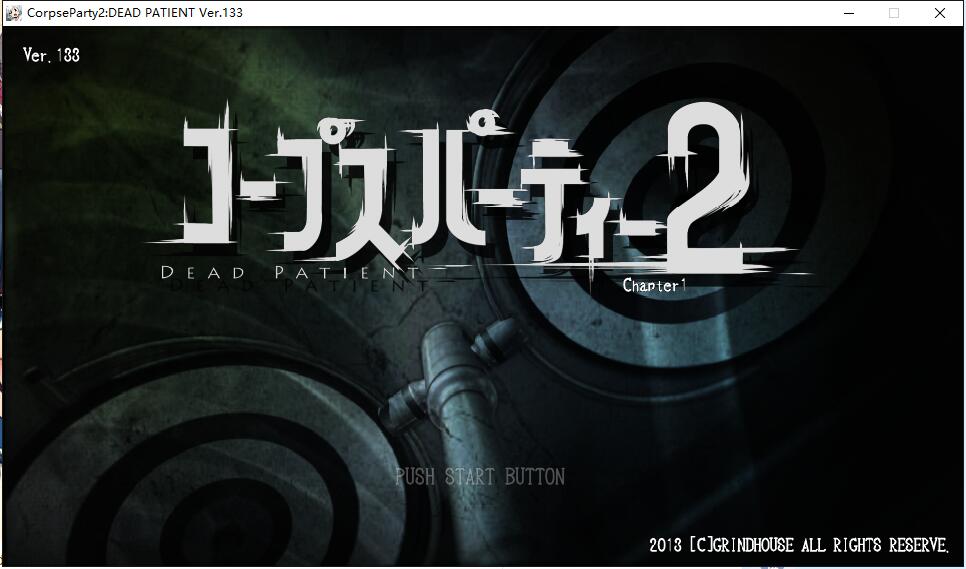Click the GRINDHOUSE copyright notice
The image size is (966, 569).
click(798, 545)
